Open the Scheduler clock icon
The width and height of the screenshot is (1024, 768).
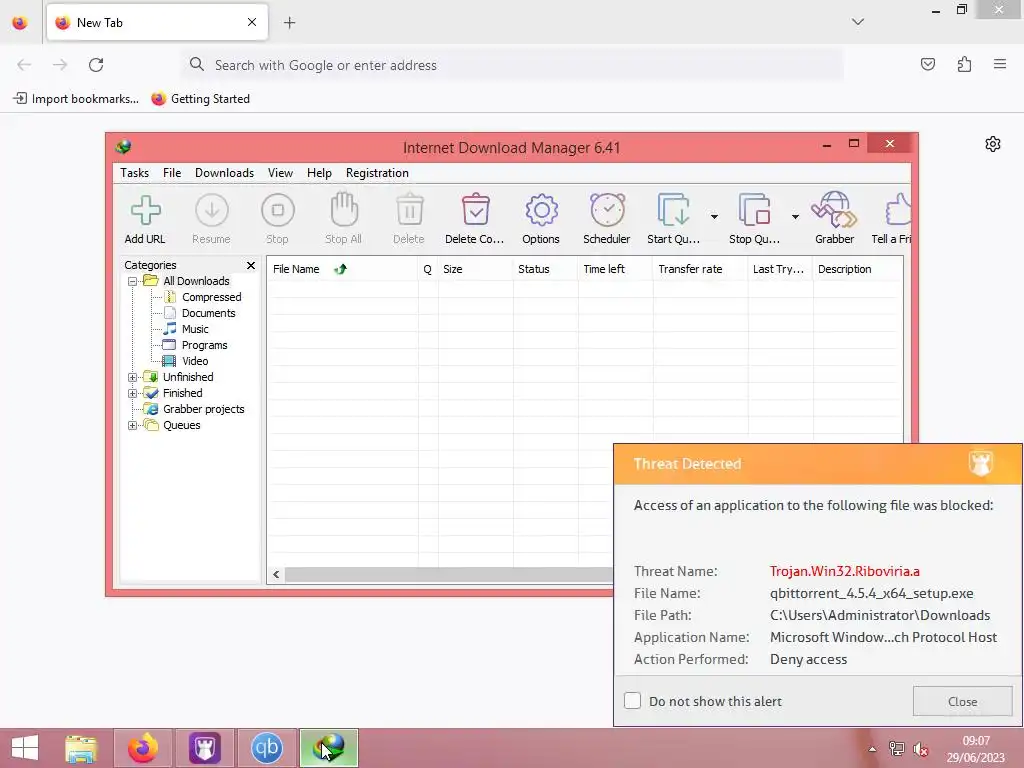coord(607,210)
